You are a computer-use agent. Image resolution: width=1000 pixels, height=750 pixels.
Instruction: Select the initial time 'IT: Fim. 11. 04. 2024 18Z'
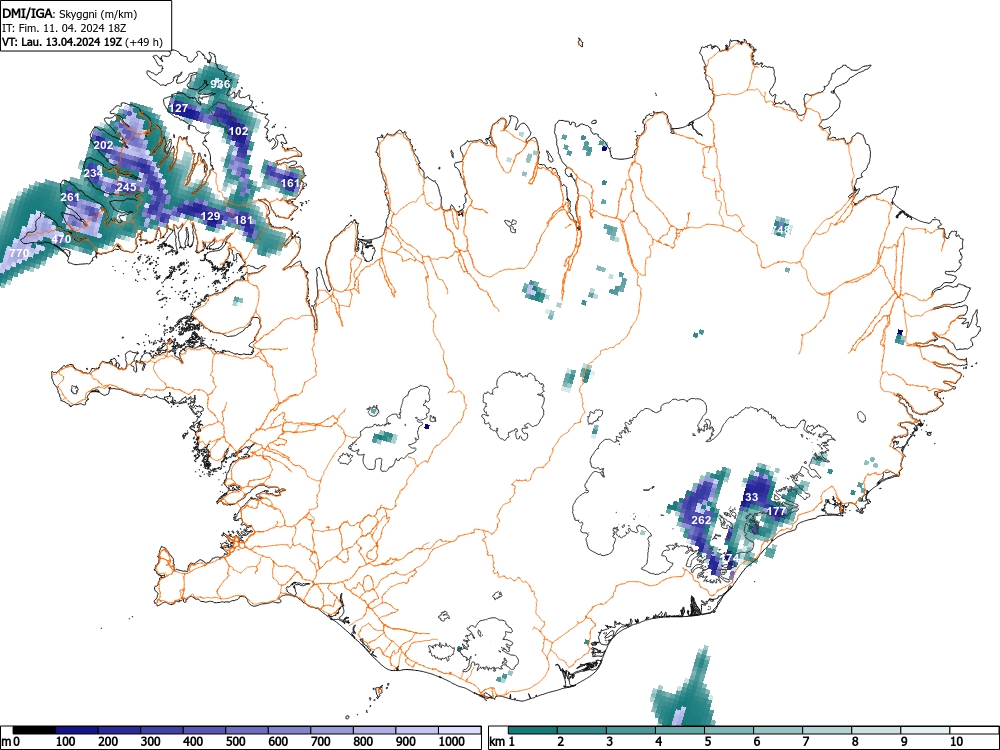coord(64,28)
